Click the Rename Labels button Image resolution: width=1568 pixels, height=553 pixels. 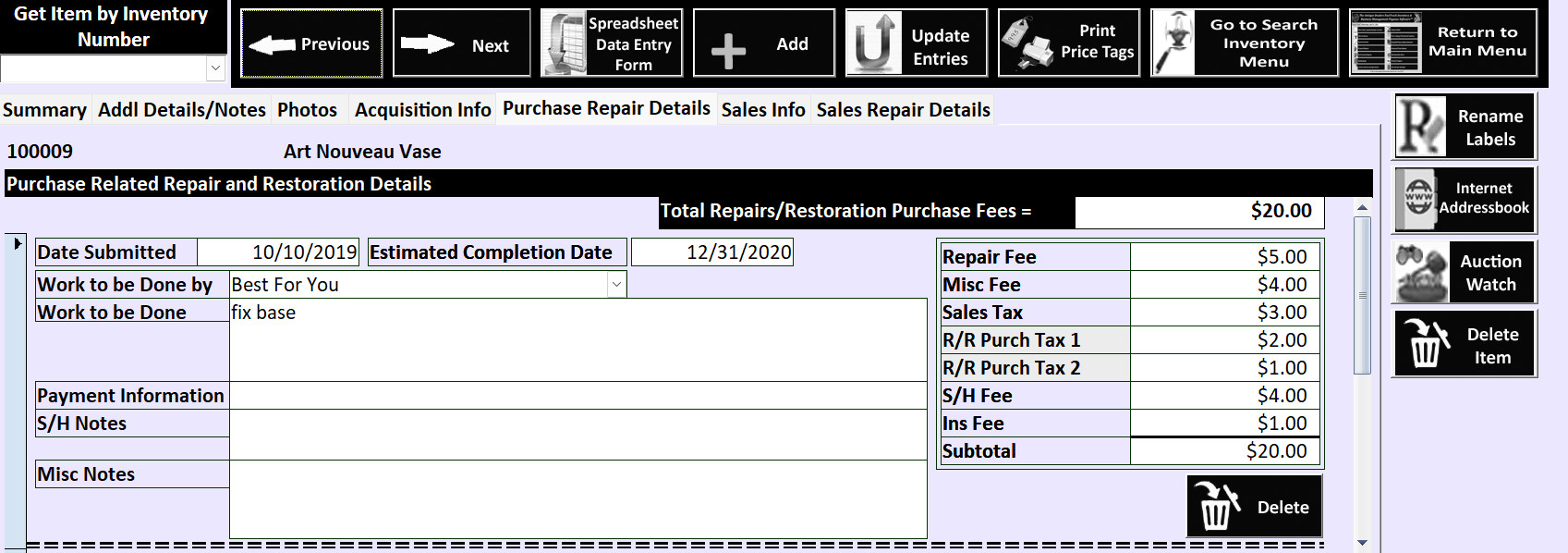coord(1464,127)
